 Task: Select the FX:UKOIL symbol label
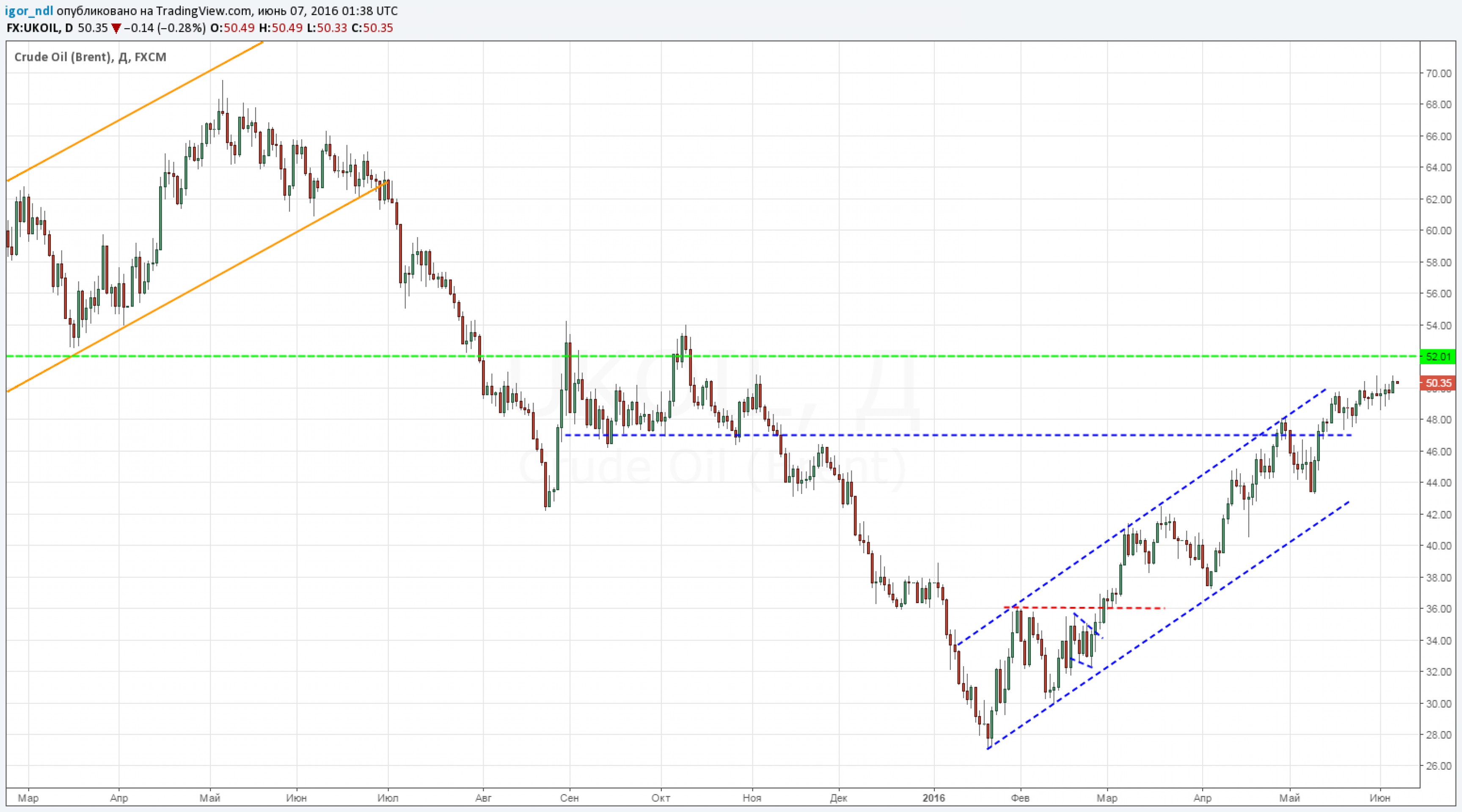click(33, 28)
